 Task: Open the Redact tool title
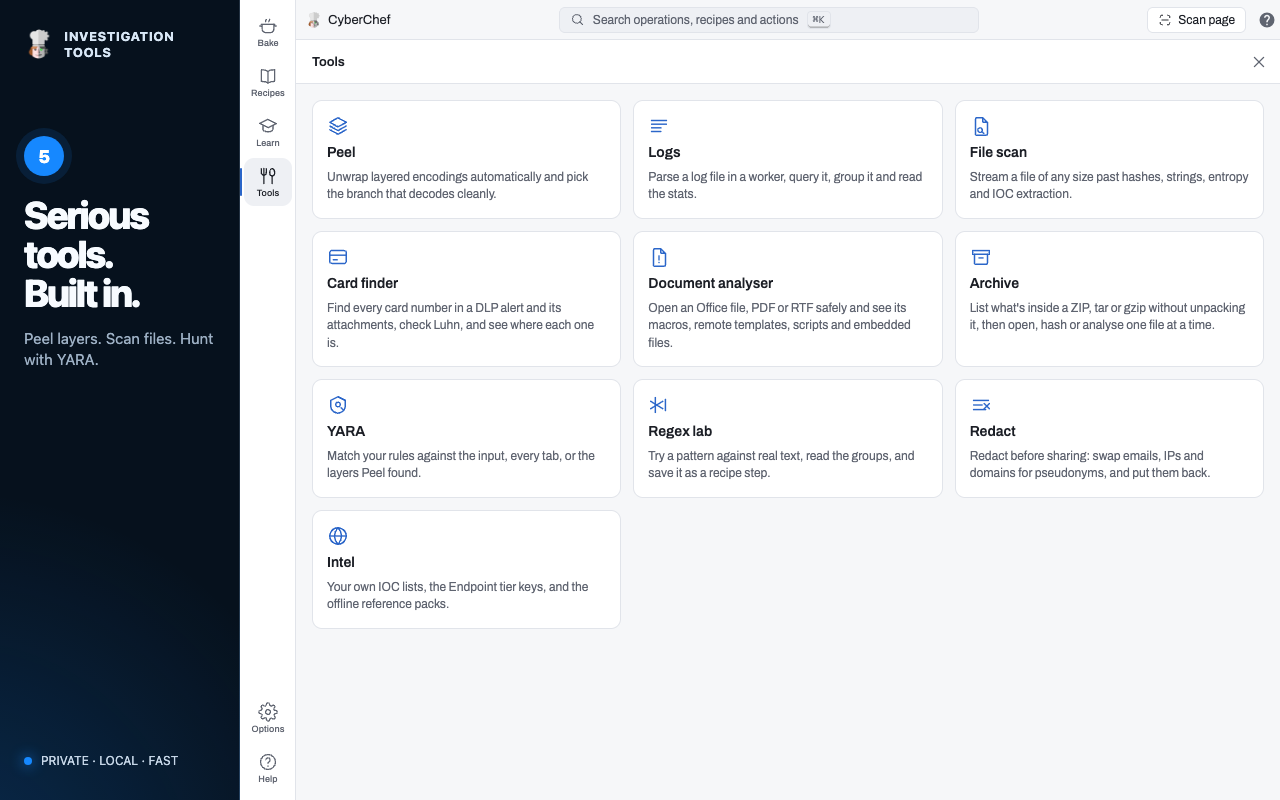(993, 431)
